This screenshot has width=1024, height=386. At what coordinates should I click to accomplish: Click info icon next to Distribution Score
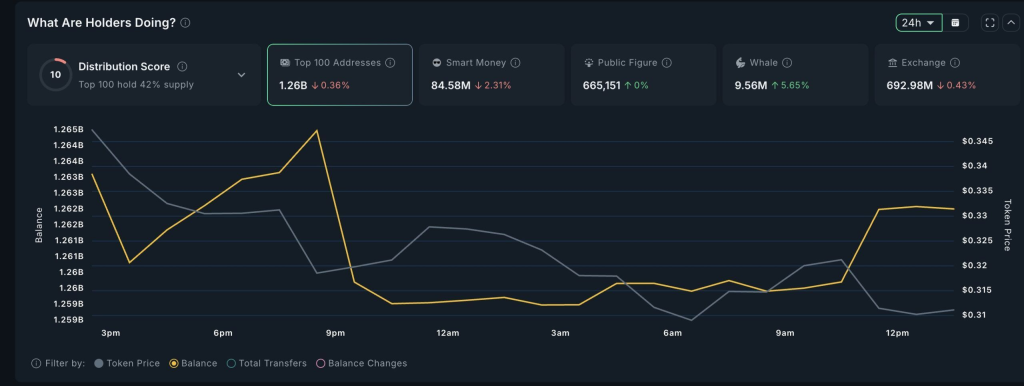182,67
